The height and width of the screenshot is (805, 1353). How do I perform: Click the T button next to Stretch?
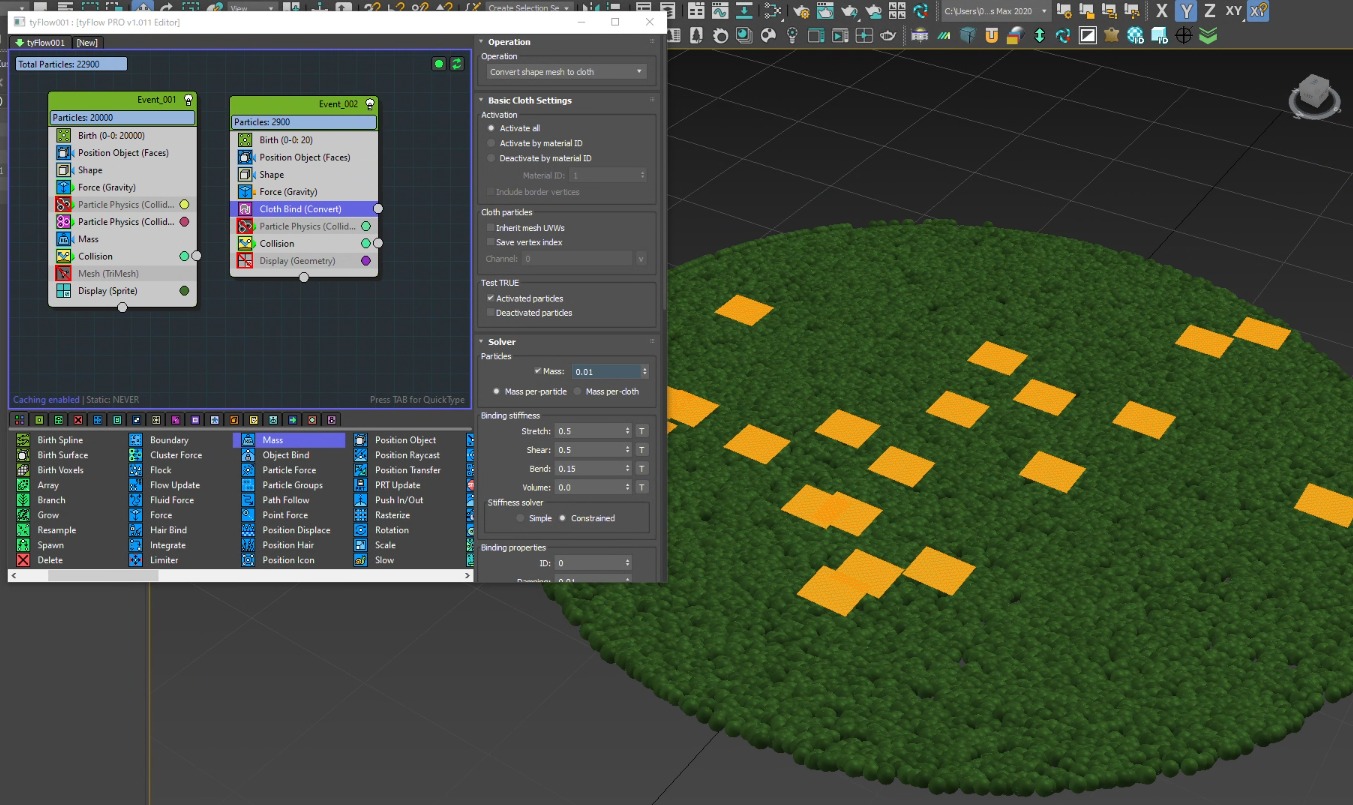[642, 431]
